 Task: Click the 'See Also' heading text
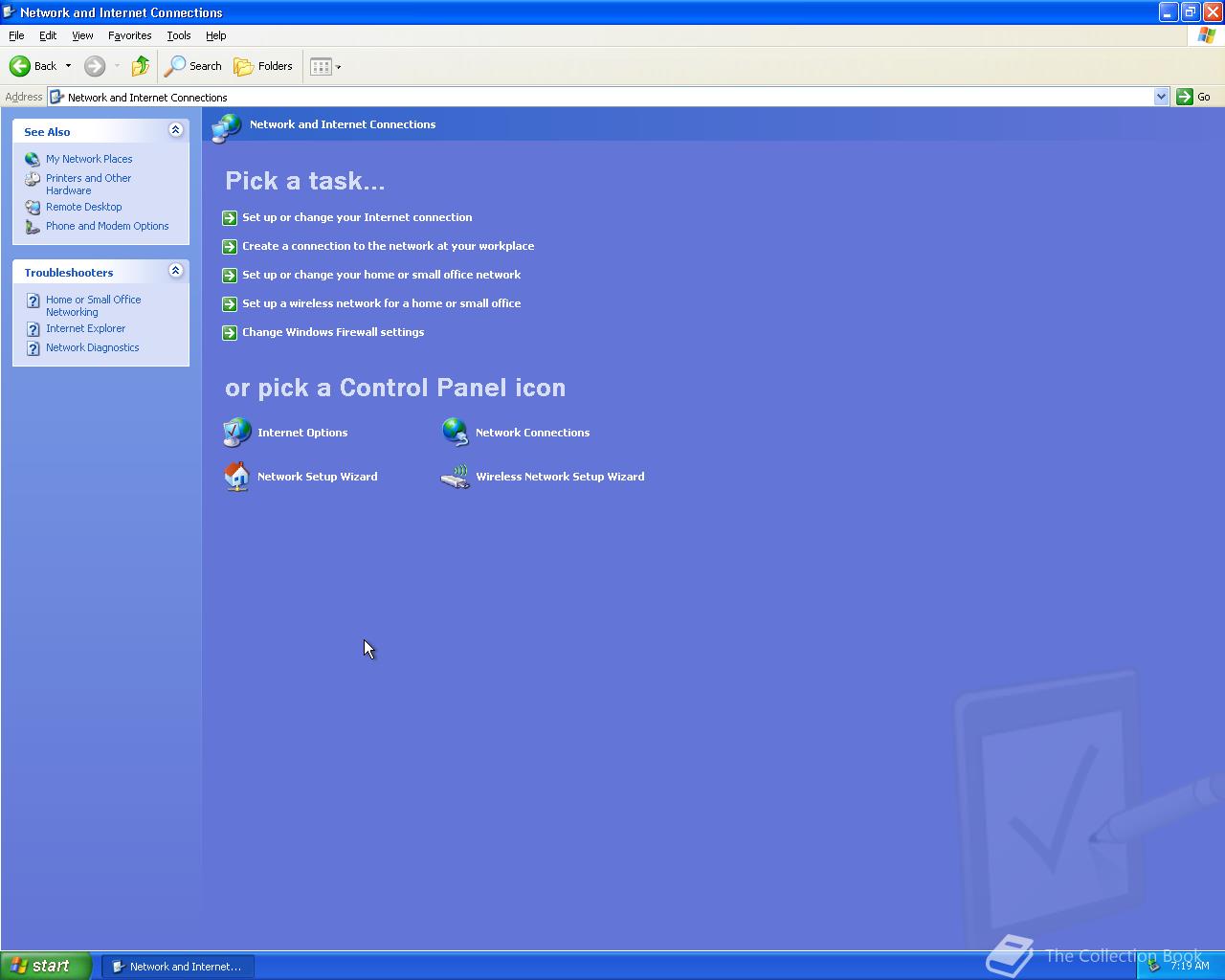click(x=47, y=132)
